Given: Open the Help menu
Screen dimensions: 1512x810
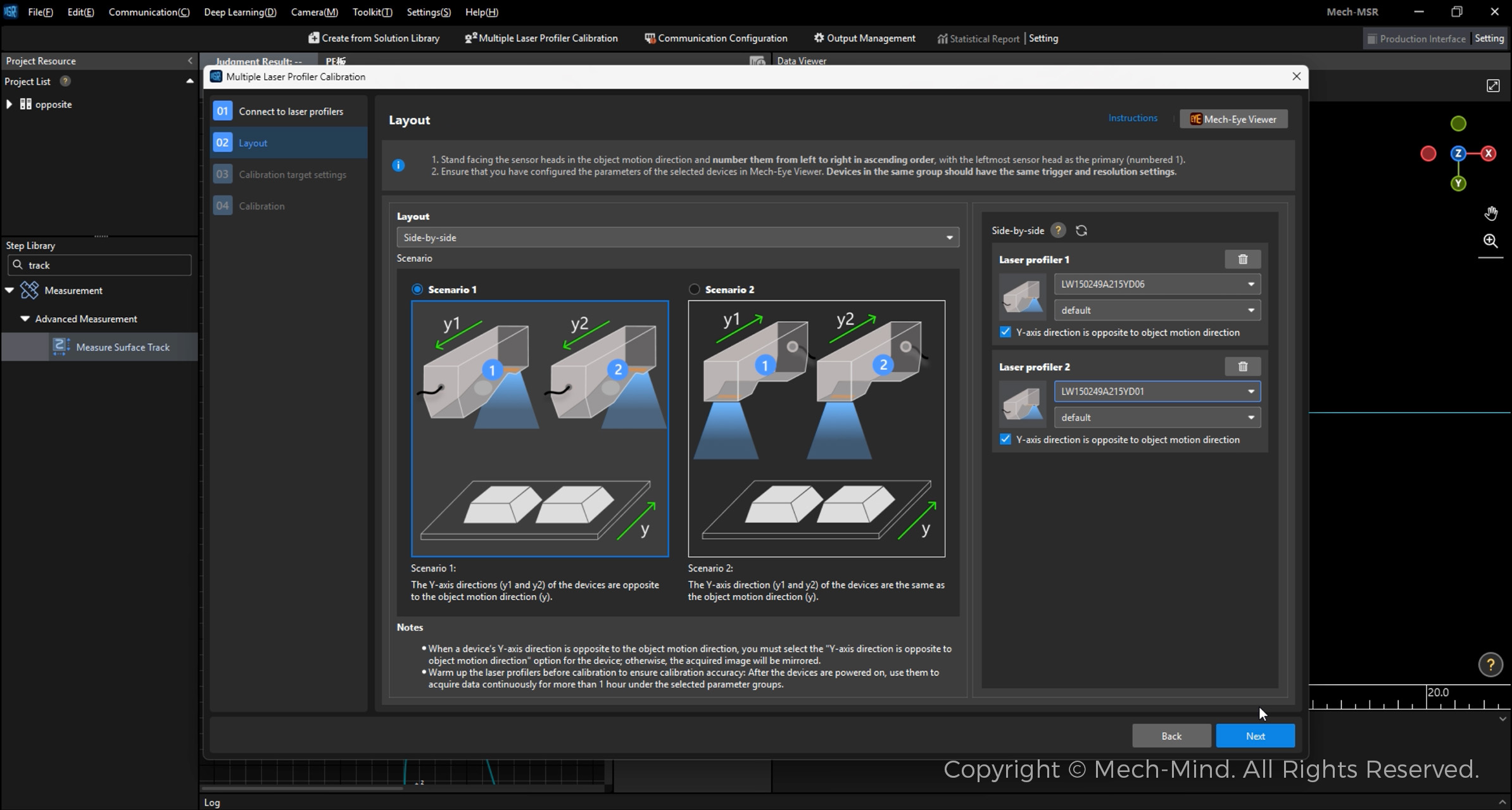Looking at the screenshot, I should [x=481, y=12].
